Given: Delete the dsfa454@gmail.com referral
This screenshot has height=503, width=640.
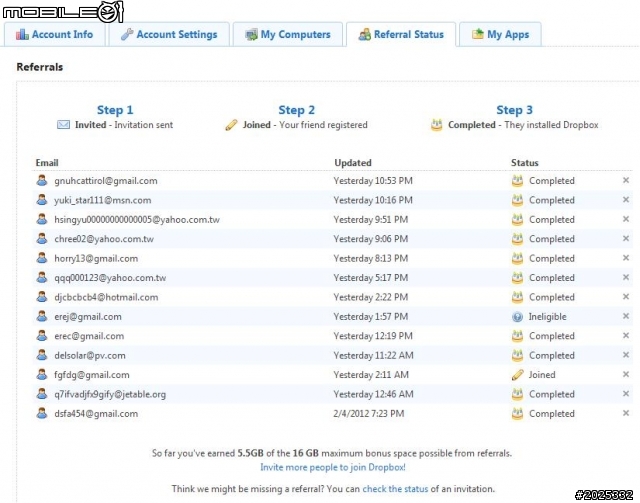Looking at the screenshot, I should [626, 413].
